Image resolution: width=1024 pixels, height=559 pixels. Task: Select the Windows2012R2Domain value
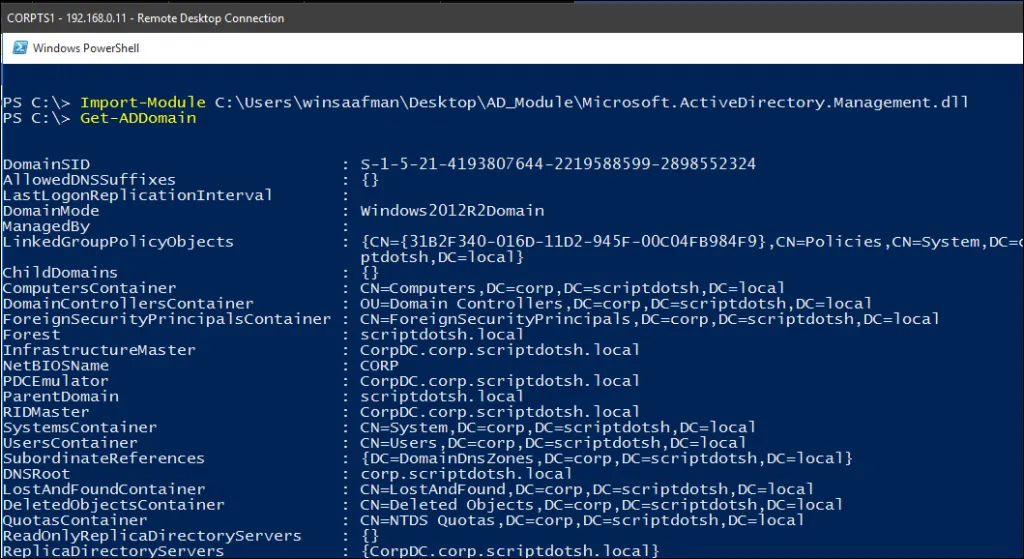click(452, 211)
